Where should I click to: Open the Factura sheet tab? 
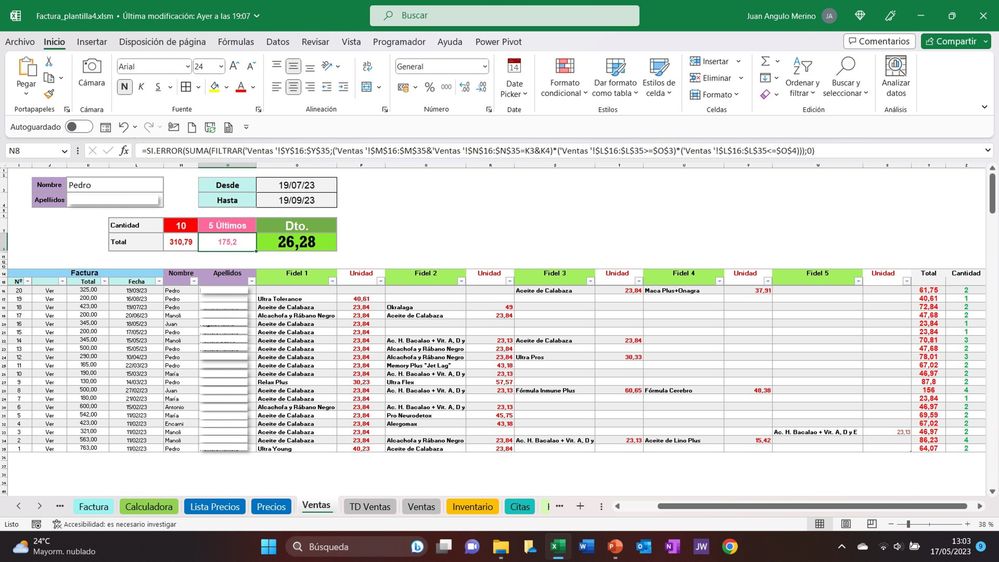94,507
